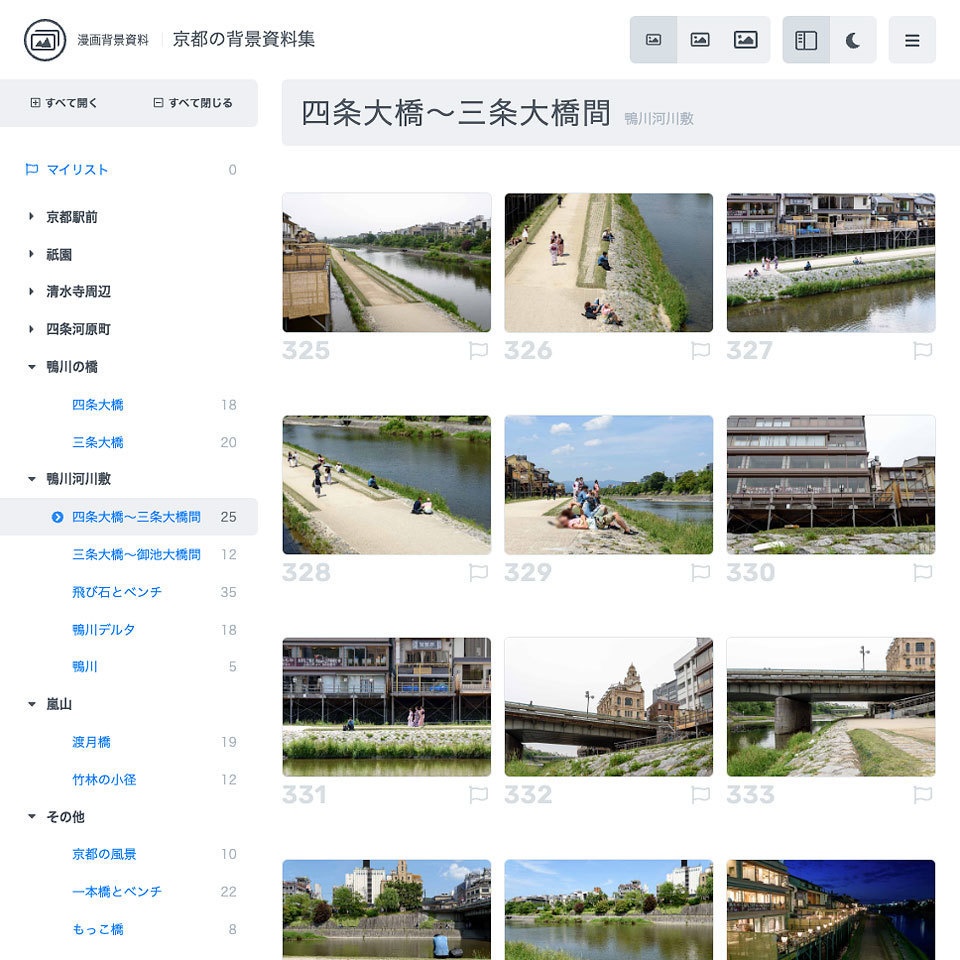The width and height of the screenshot is (960, 960).
Task: Click the マイリスト flag icon
Action: tap(30, 170)
